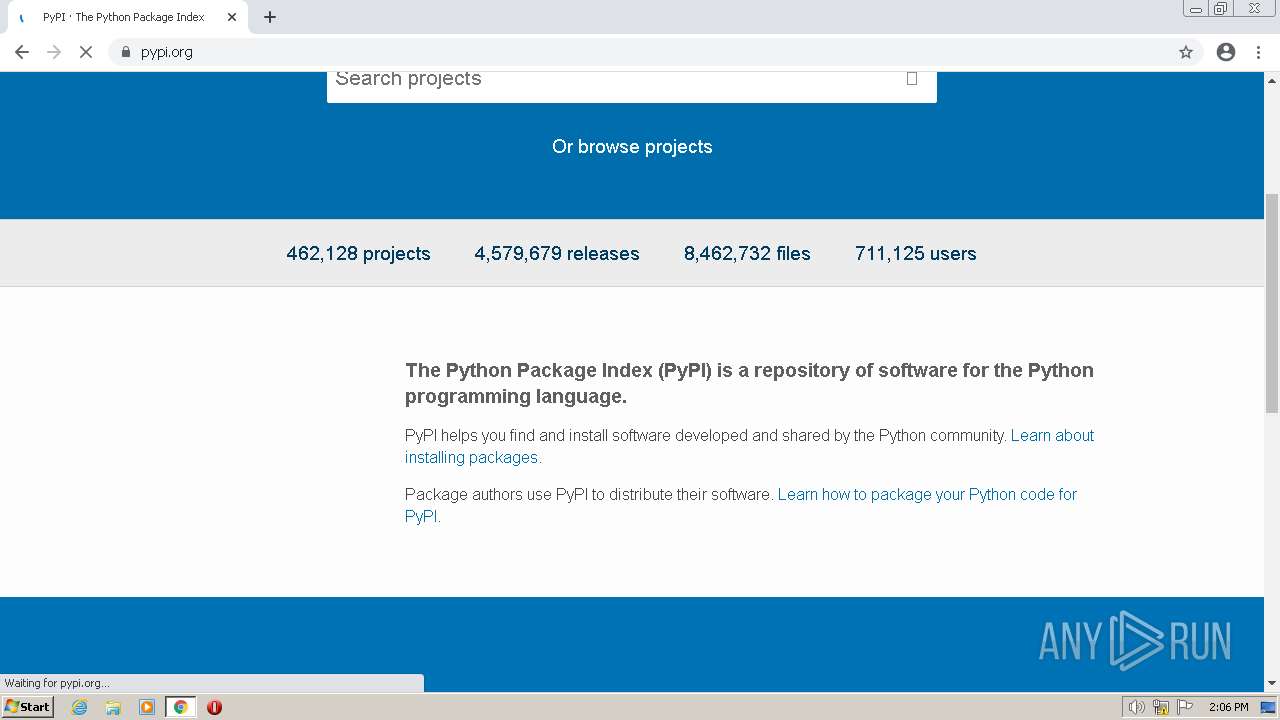The height and width of the screenshot is (720, 1280).
Task: Select the PyPI Python Package Index tab
Action: coord(124,17)
